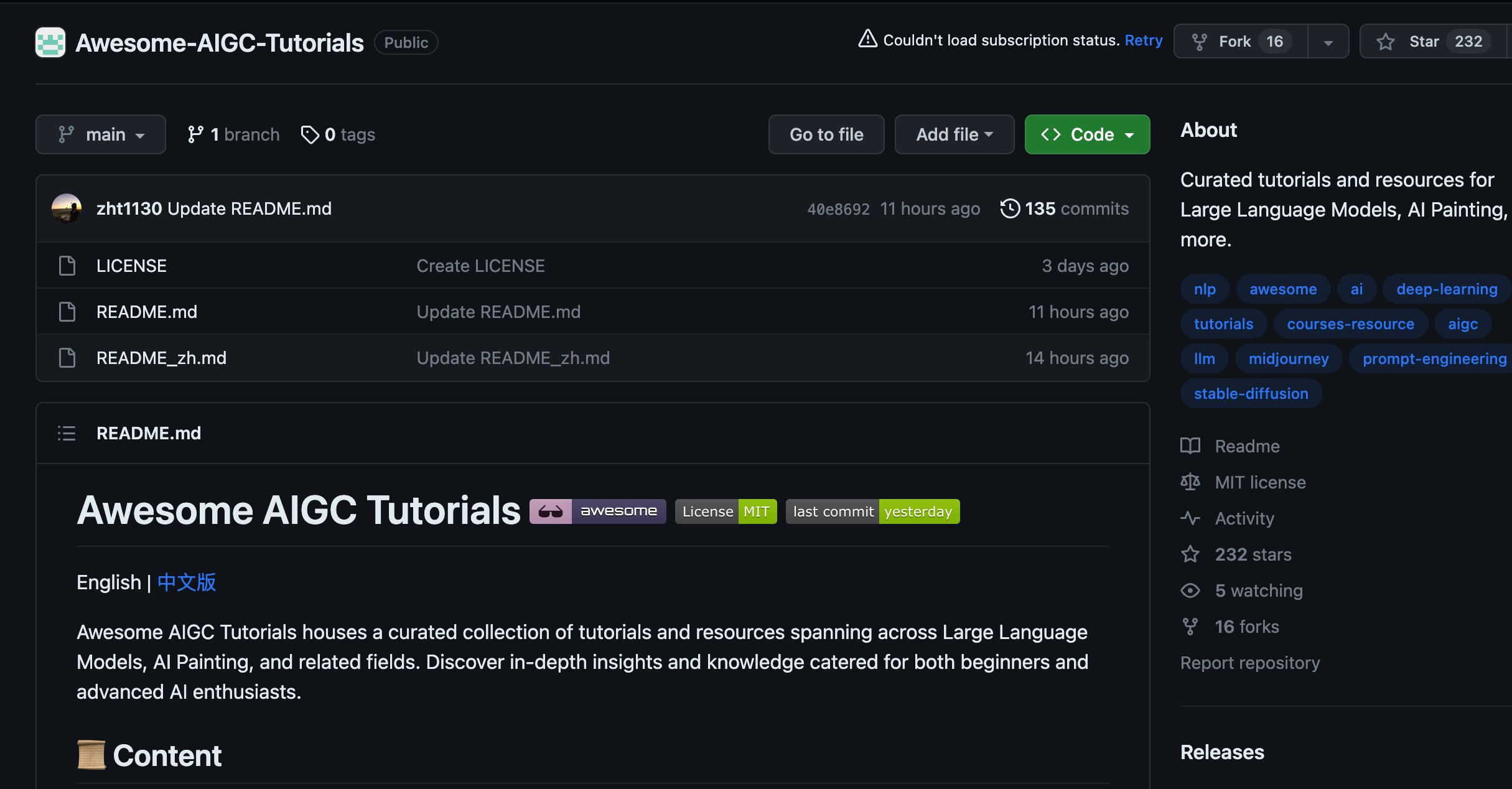This screenshot has height=789, width=1512.
Task: Select the README.md file link
Action: click(x=145, y=311)
